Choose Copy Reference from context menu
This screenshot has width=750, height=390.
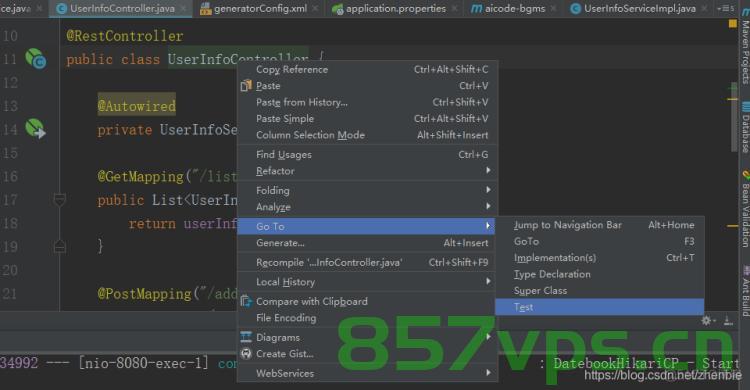point(367,69)
